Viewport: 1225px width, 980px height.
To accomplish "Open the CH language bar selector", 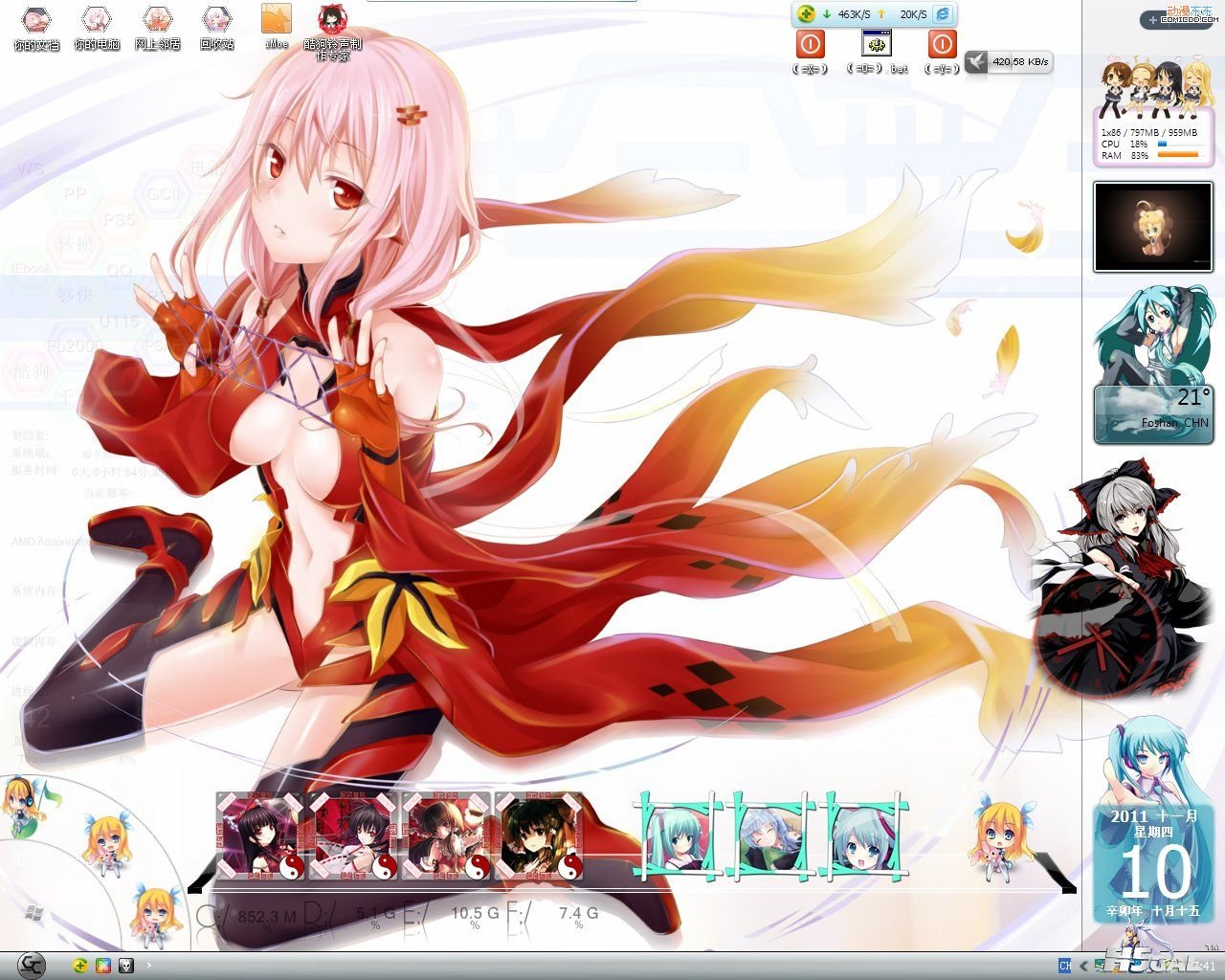I will 1064,967.
